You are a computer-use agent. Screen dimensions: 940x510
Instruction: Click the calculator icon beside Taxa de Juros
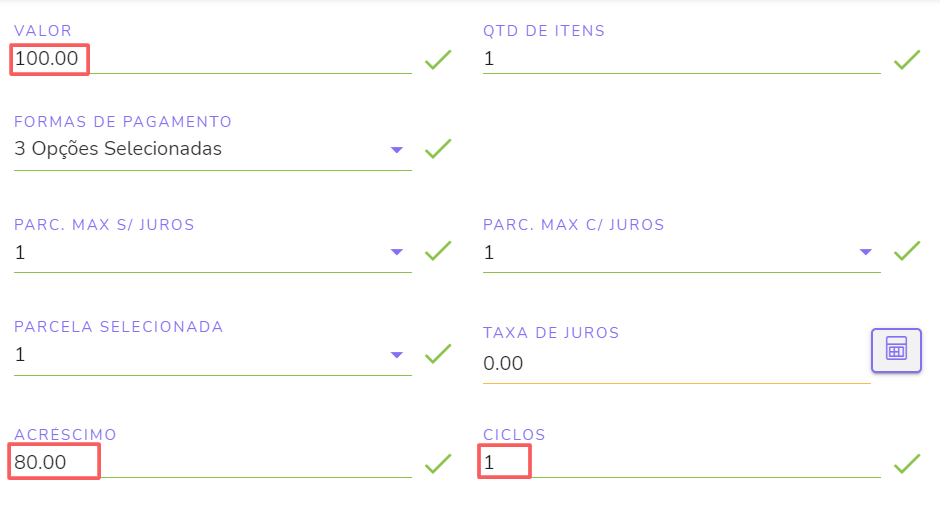pyautogui.click(x=896, y=350)
